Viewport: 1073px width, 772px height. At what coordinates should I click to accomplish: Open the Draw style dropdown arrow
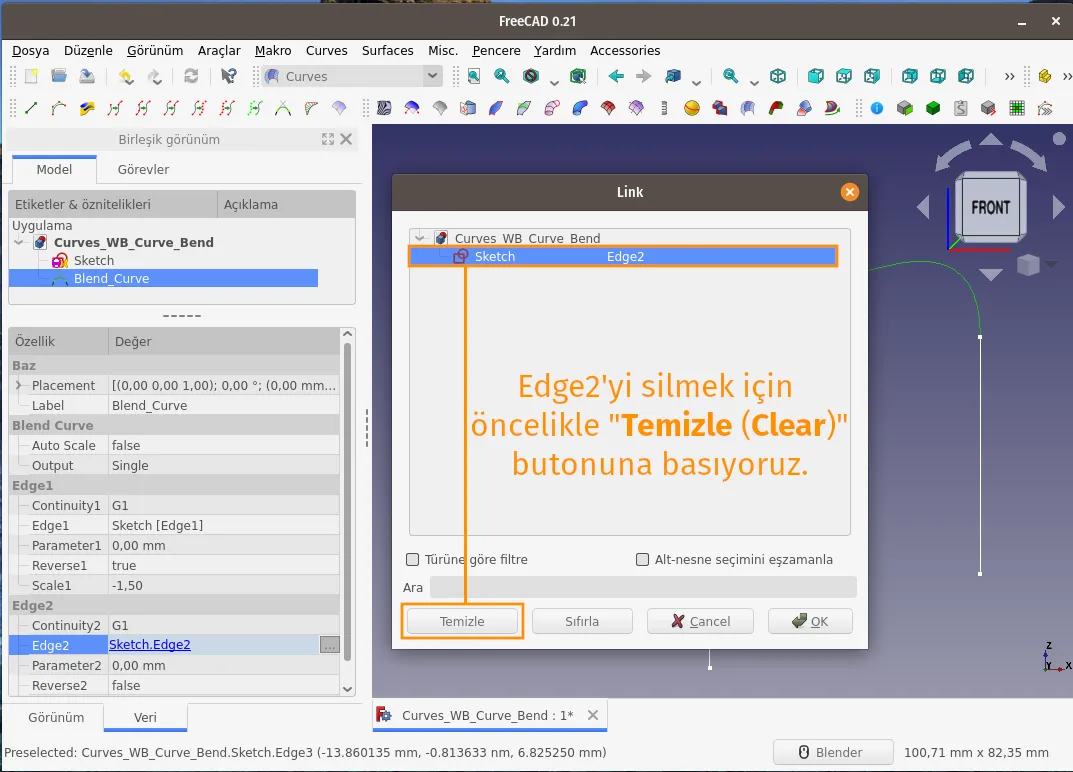[x=554, y=82]
